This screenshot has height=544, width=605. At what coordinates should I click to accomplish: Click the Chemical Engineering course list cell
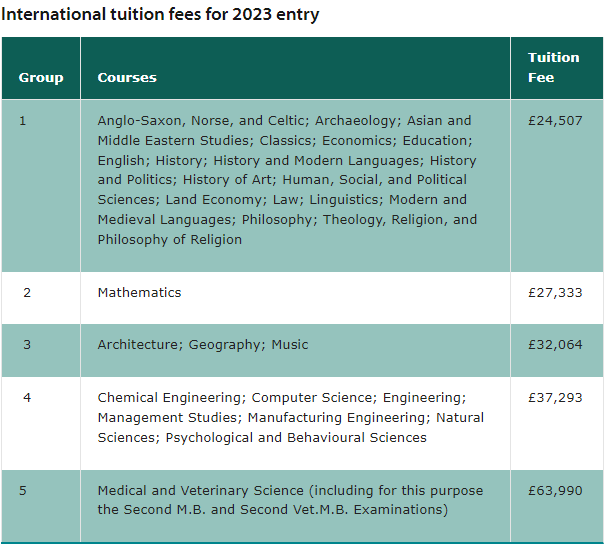point(295,424)
